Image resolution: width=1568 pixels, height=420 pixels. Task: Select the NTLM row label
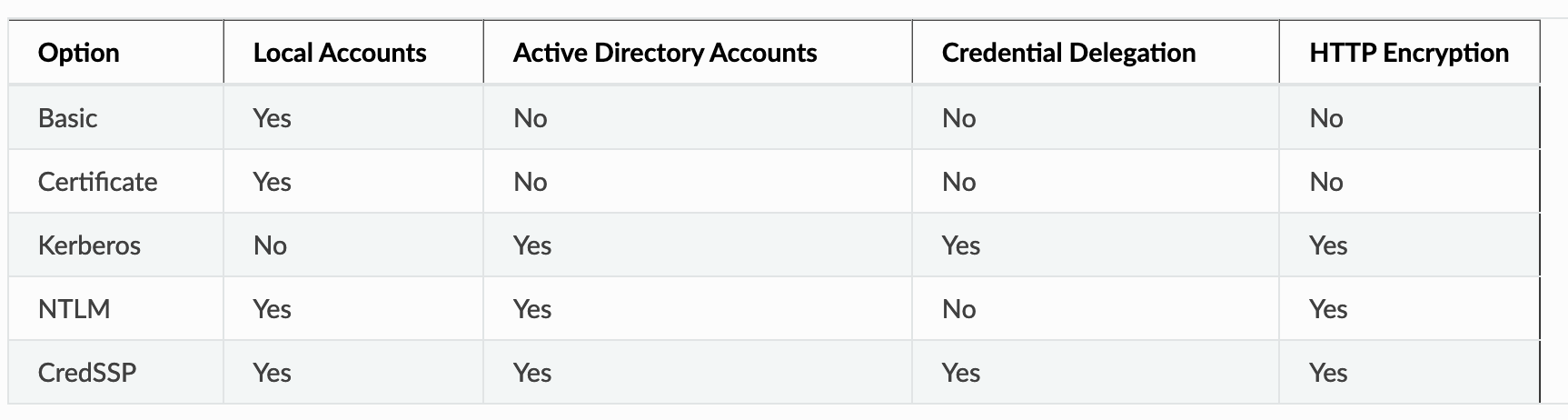tap(74, 309)
